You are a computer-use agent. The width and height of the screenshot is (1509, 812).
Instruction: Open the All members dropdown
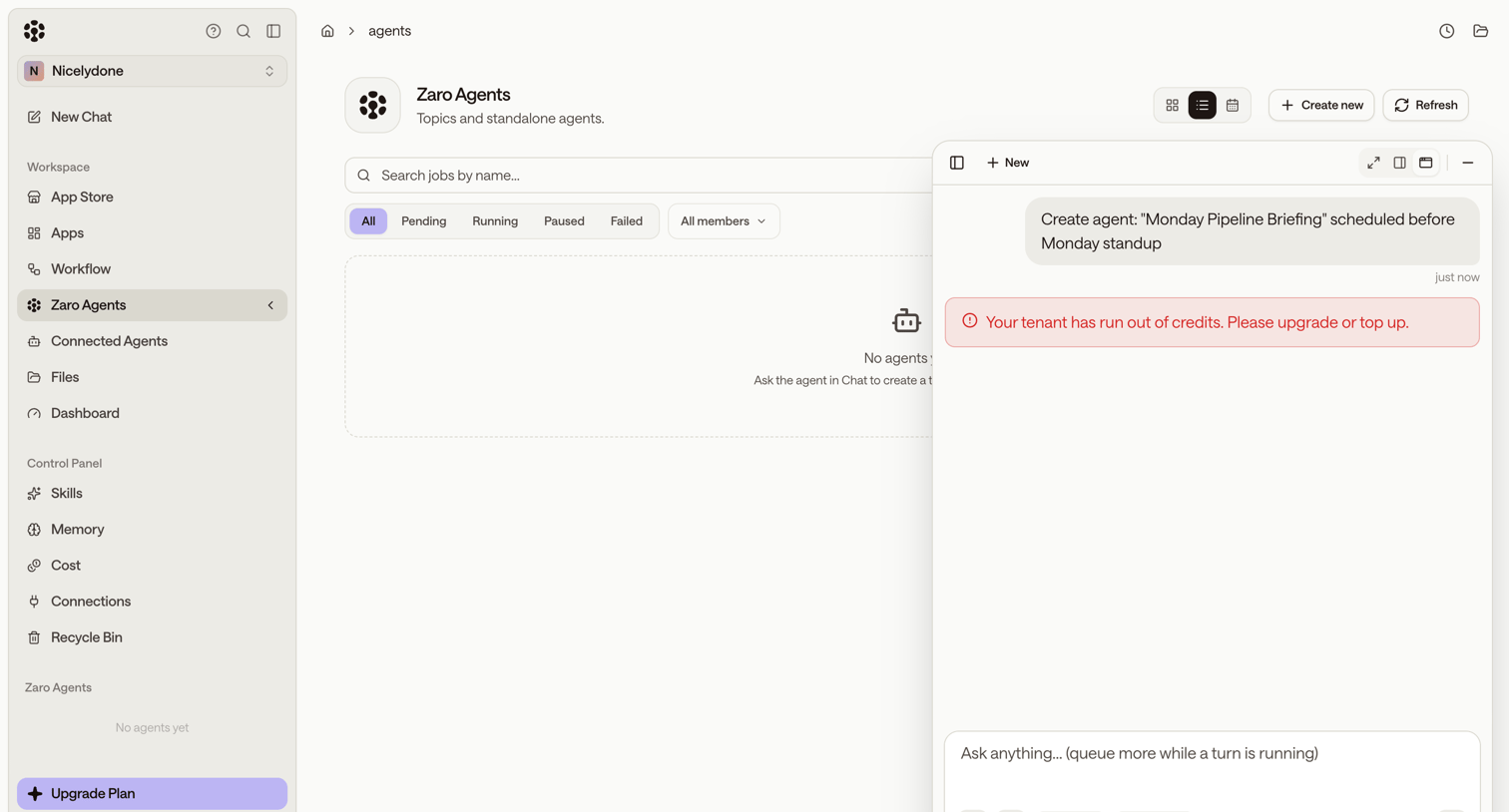point(724,221)
